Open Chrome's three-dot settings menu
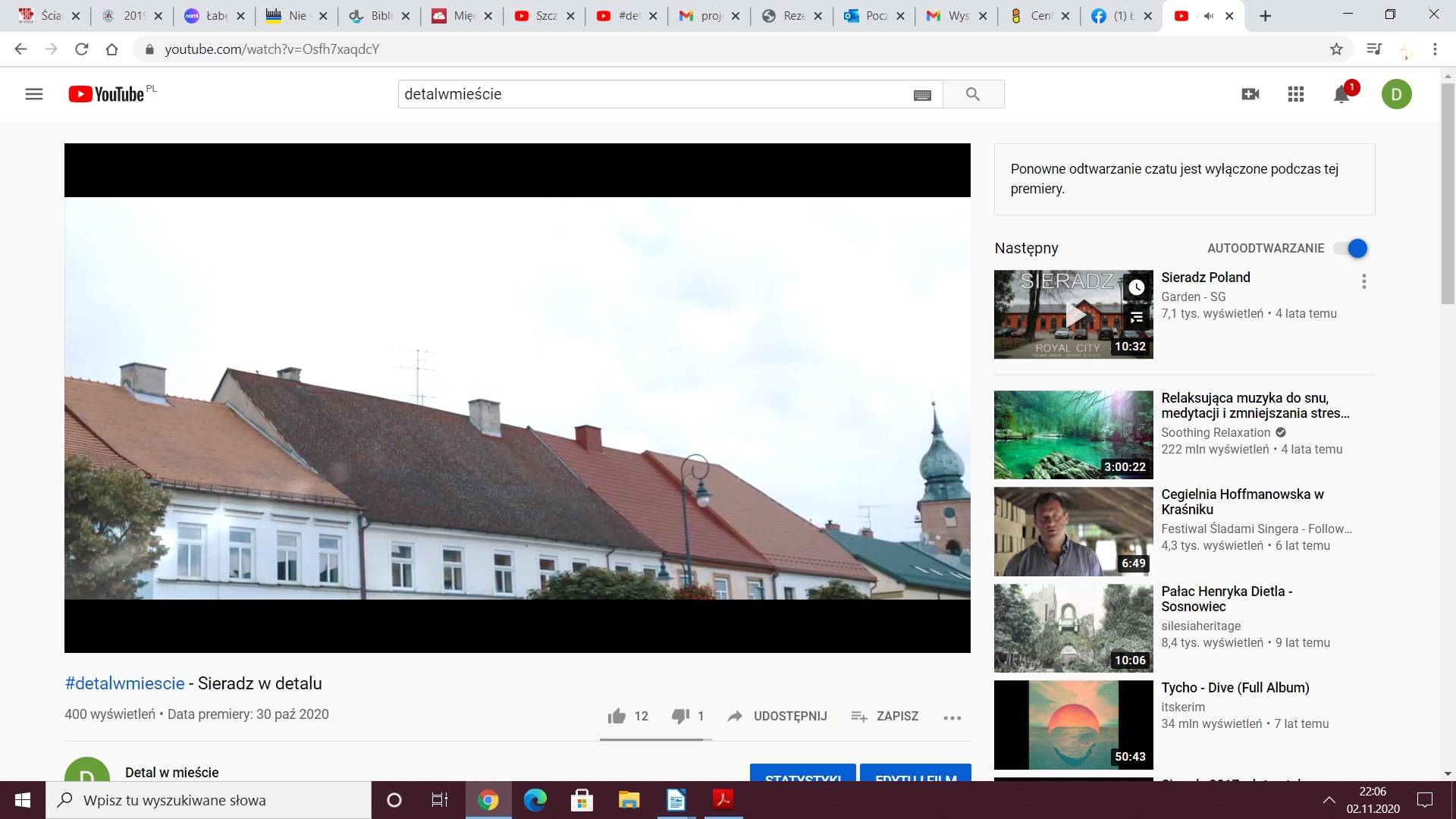Screen dimensions: 1456x819 tap(1435, 49)
